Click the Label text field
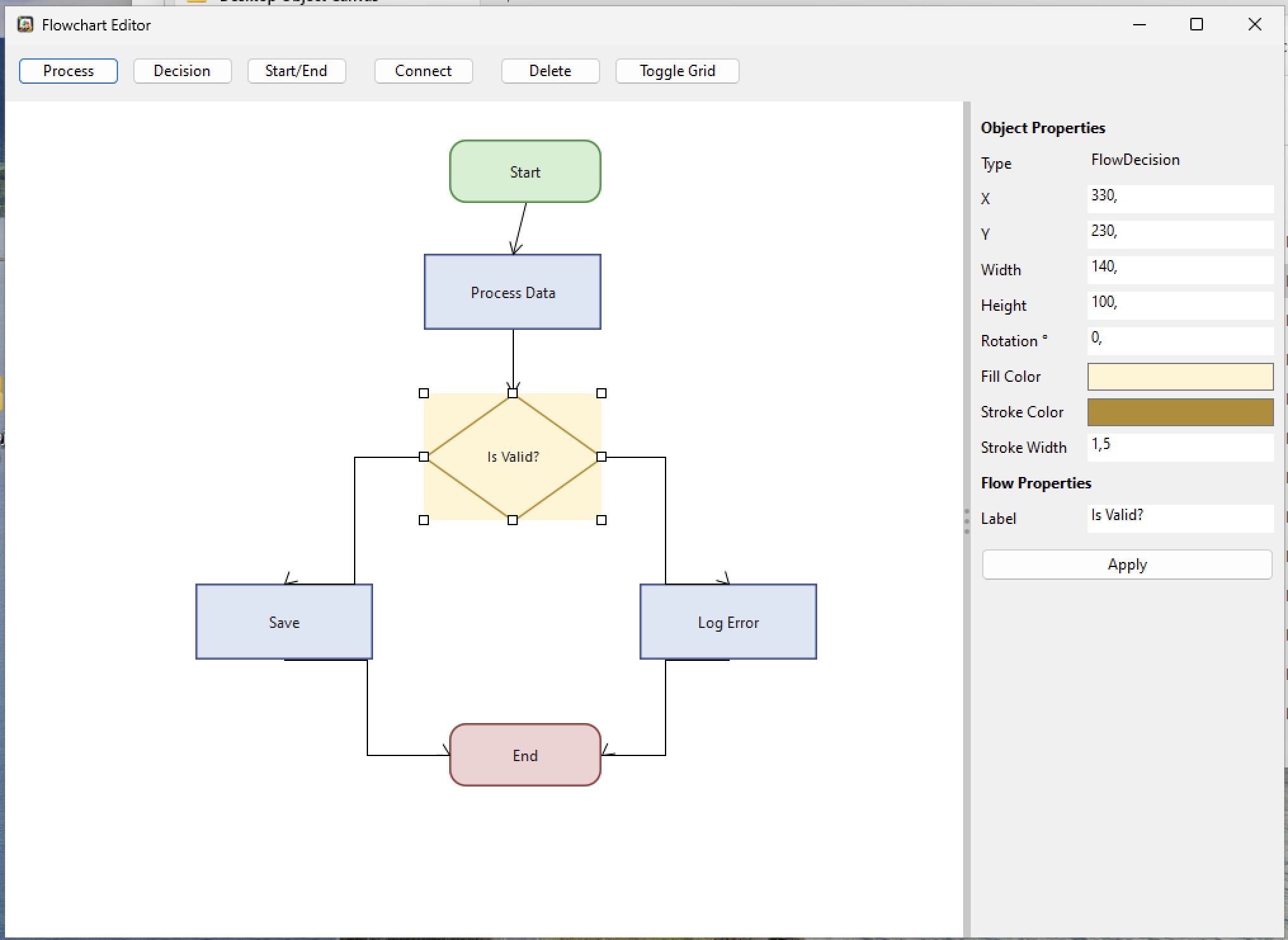This screenshot has width=1288, height=940. (x=1180, y=518)
